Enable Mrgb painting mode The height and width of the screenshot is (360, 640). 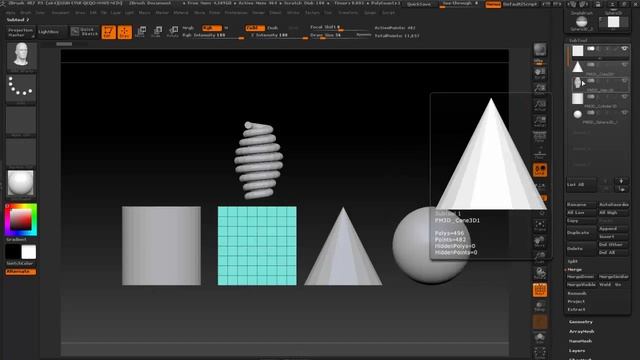pyautogui.click(x=188, y=28)
